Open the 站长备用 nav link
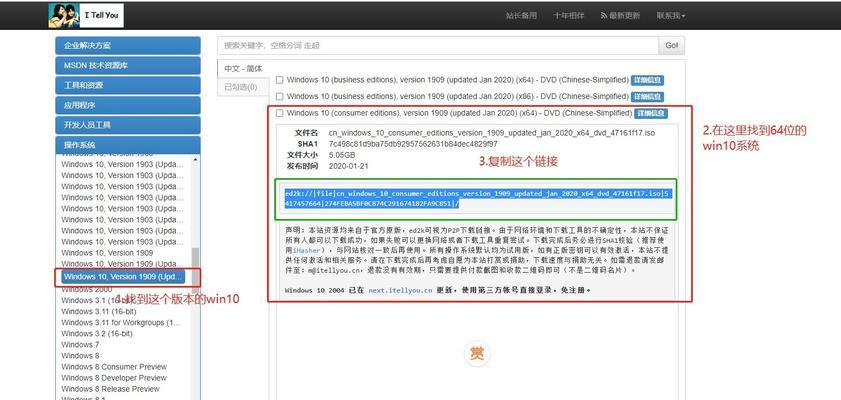This screenshot has height=400, width=841. click(521, 16)
